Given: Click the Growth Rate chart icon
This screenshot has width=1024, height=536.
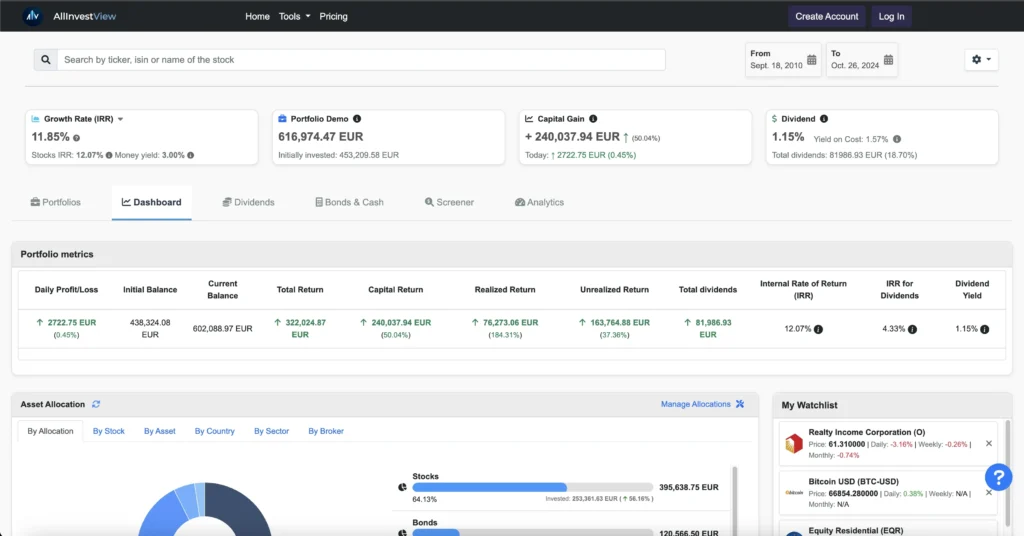Looking at the screenshot, I should pyautogui.click(x=35, y=119).
